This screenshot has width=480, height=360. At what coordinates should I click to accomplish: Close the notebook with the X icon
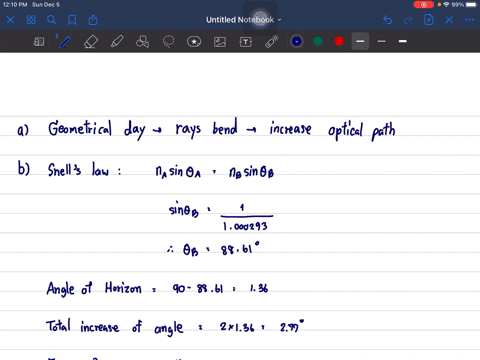[10, 20]
